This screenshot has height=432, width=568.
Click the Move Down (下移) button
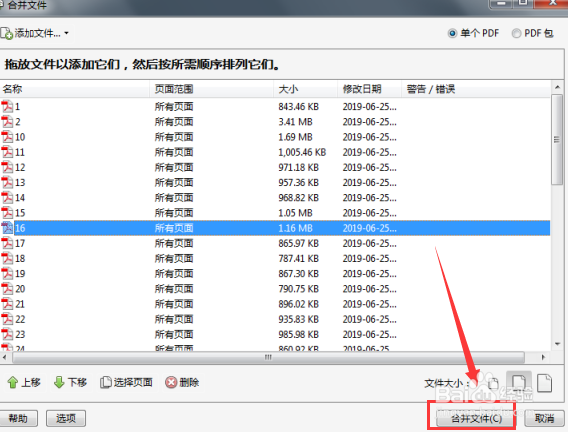70,382
